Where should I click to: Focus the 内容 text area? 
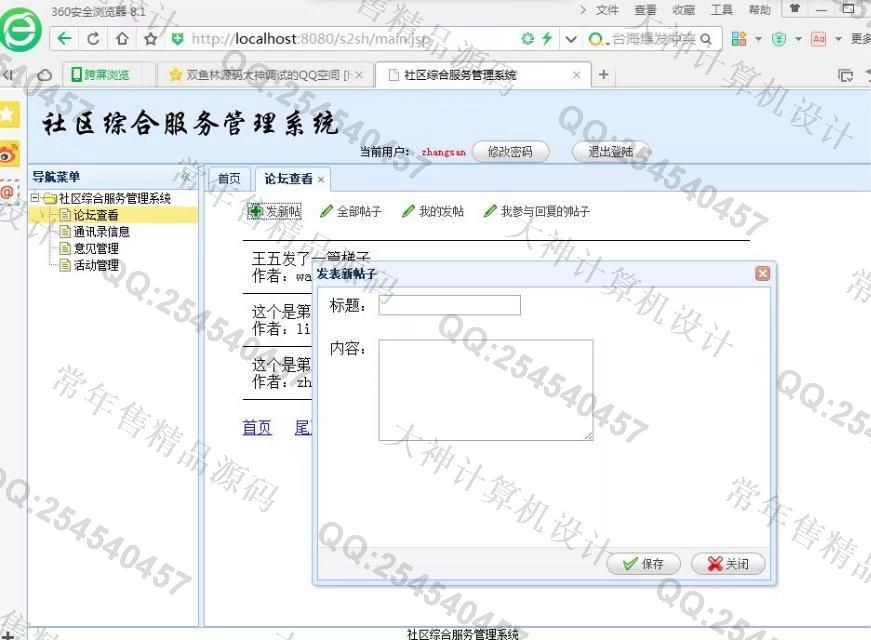tap(486, 391)
